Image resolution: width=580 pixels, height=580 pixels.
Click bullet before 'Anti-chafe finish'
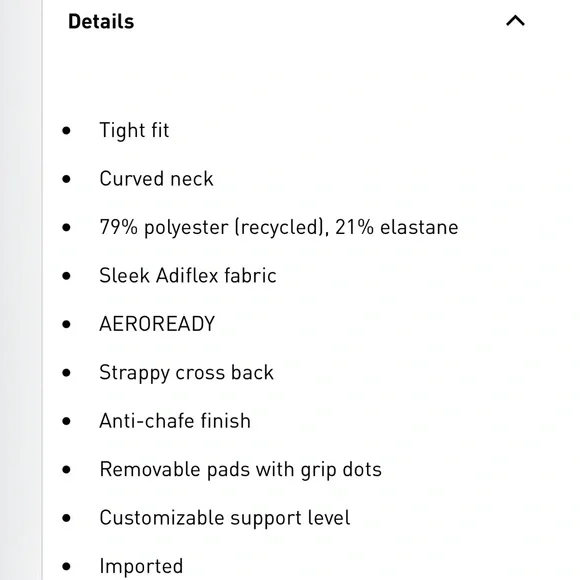67,421
